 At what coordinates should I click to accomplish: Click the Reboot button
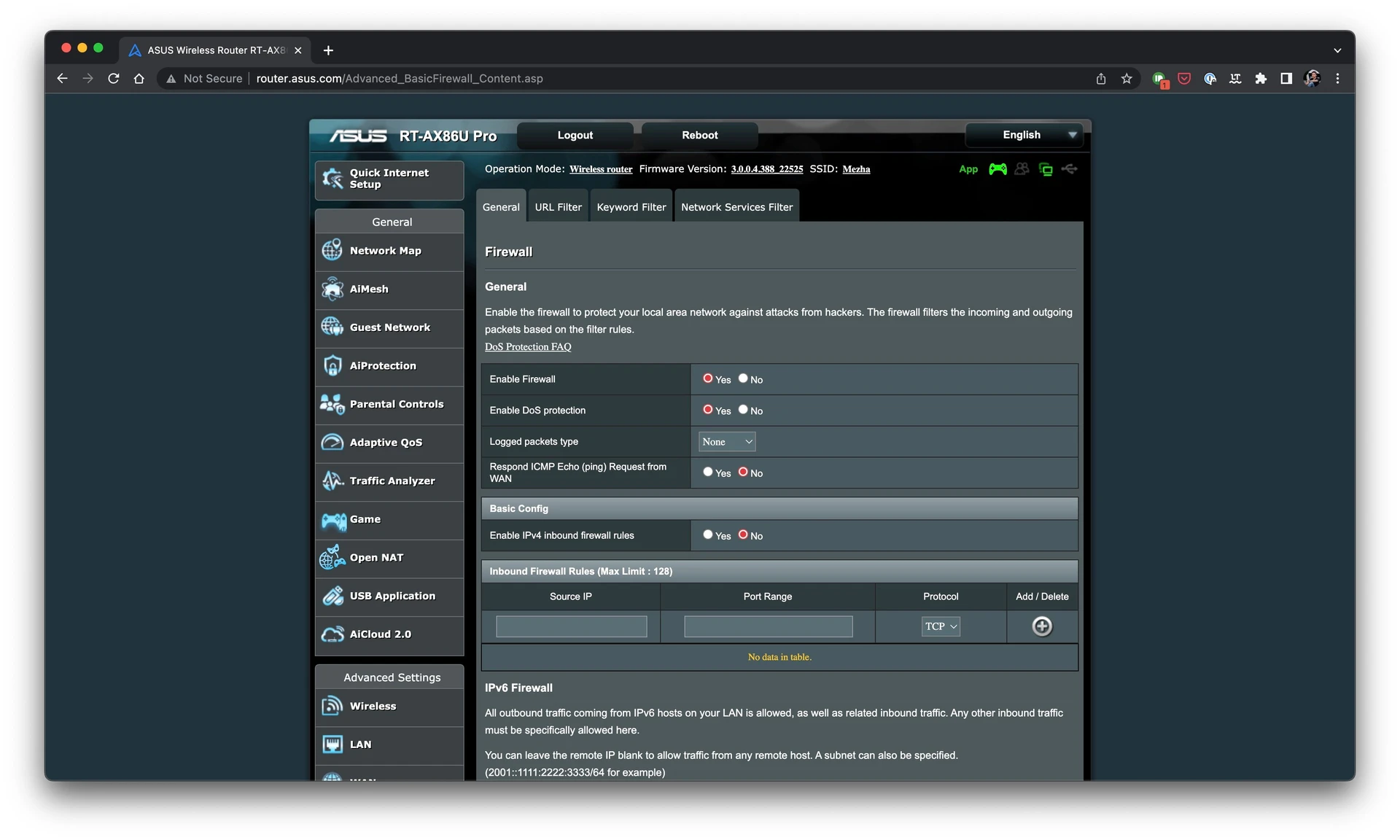coord(700,135)
